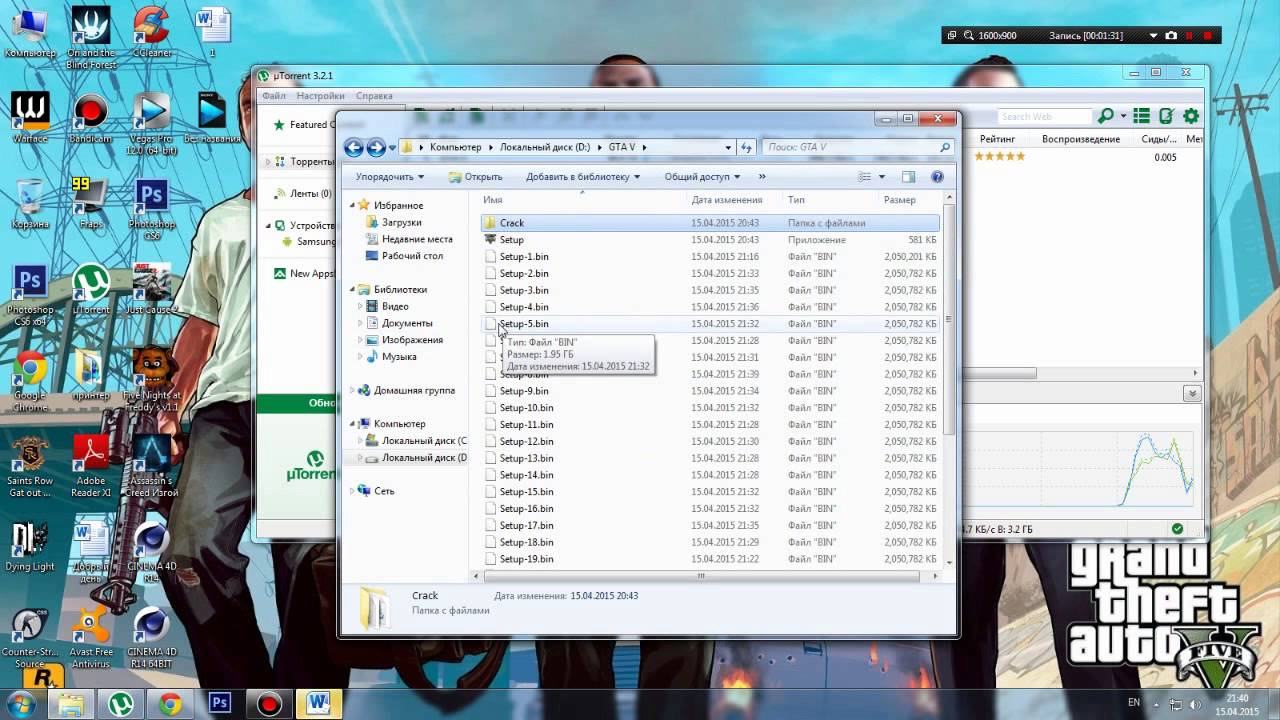Click Компьютер in the address breadcrumb
Image resolution: width=1280 pixels, height=720 pixels.
[x=456, y=147]
